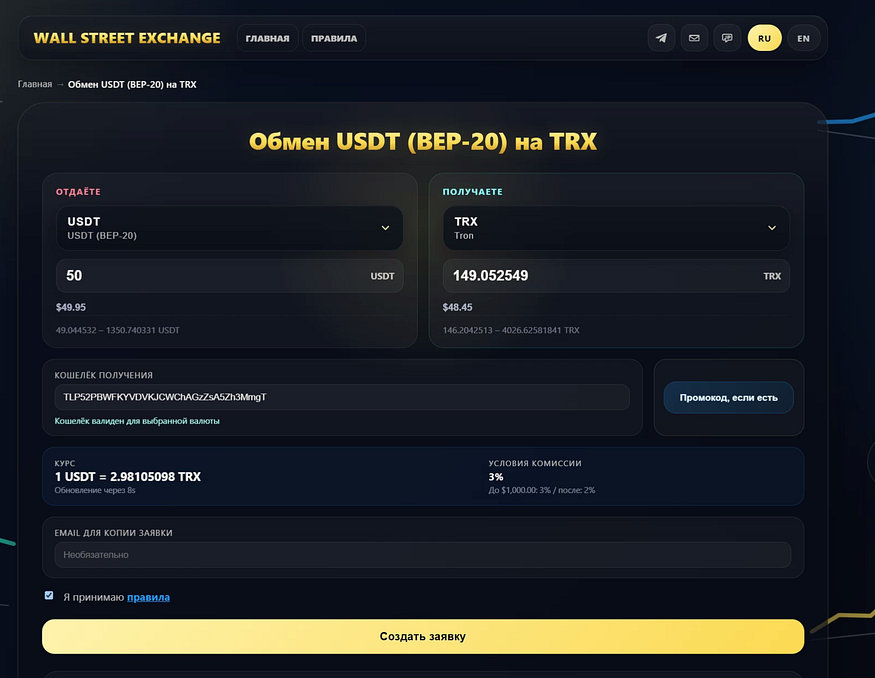Viewport: 875px width, 678px height.
Task: Click the Создать заявку button
Action: (423, 636)
